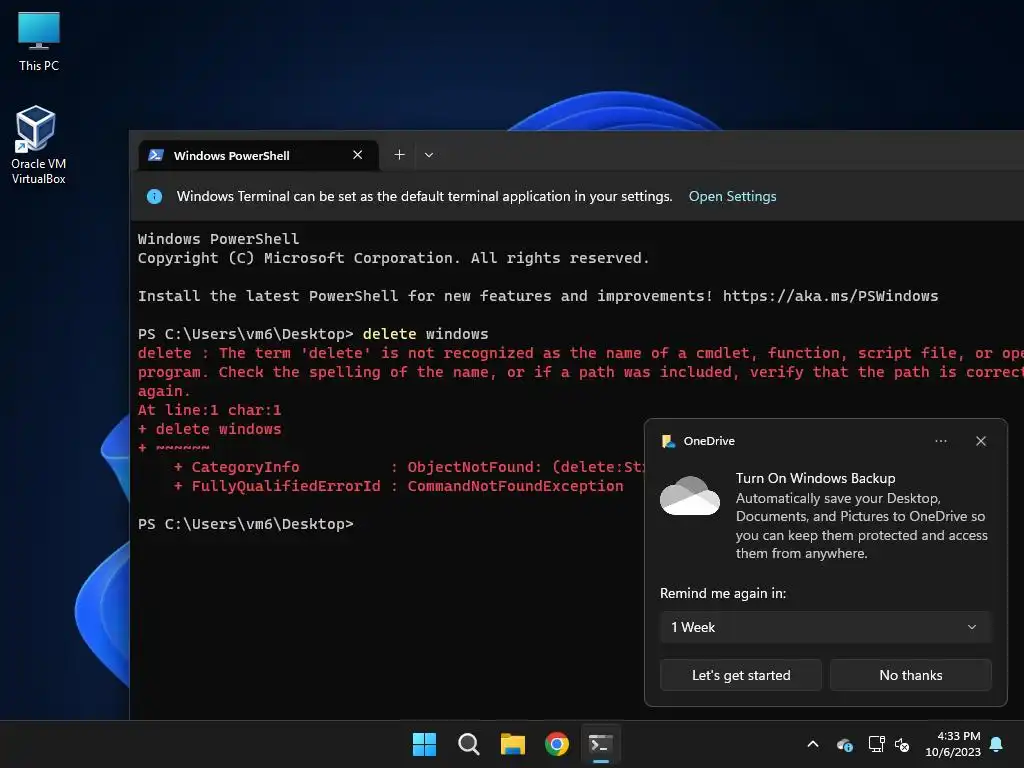Add a new terminal tab
The image size is (1024, 768).
(x=400, y=155)
